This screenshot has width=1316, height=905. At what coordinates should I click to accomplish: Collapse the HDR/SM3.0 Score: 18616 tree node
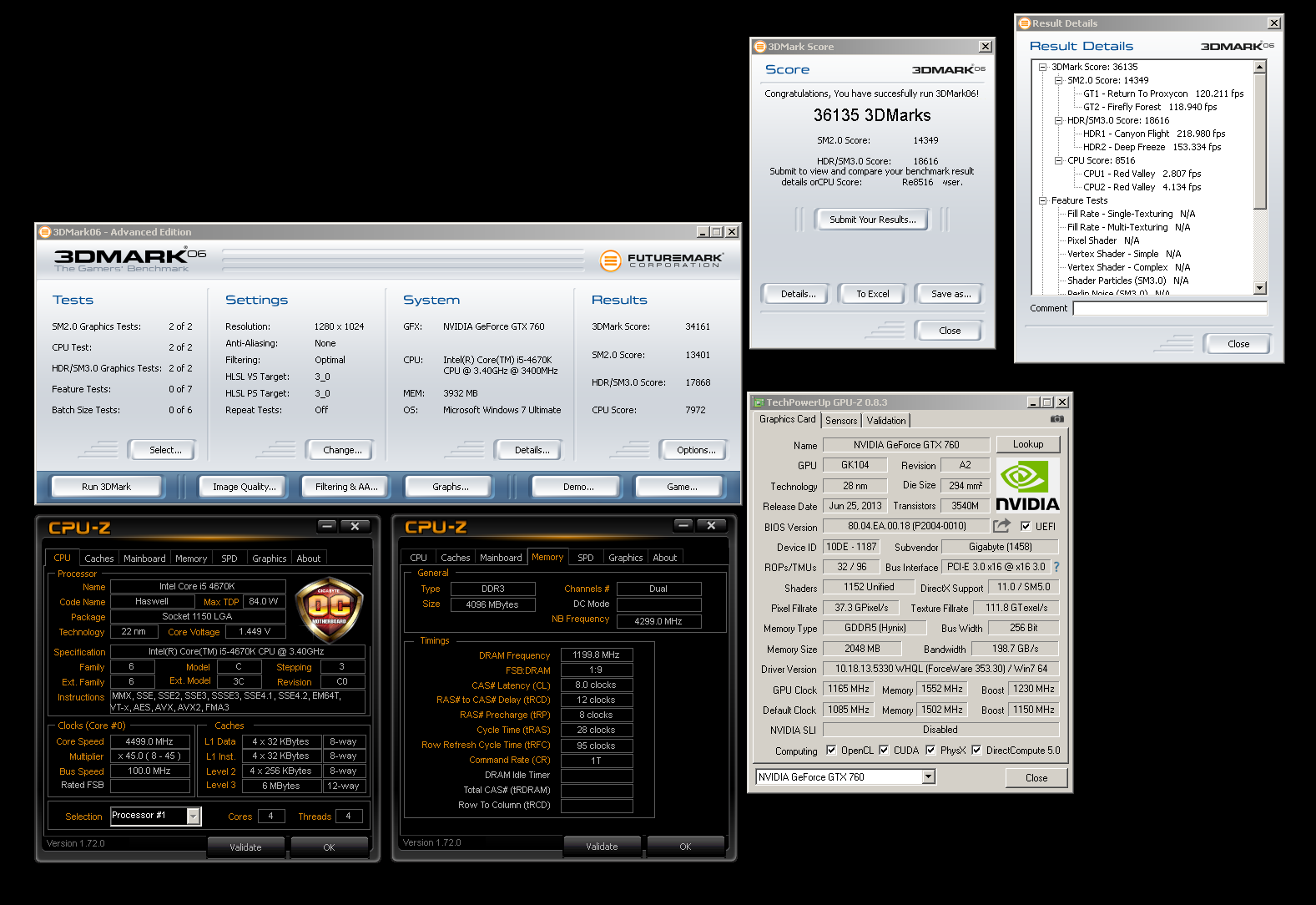1058,120
